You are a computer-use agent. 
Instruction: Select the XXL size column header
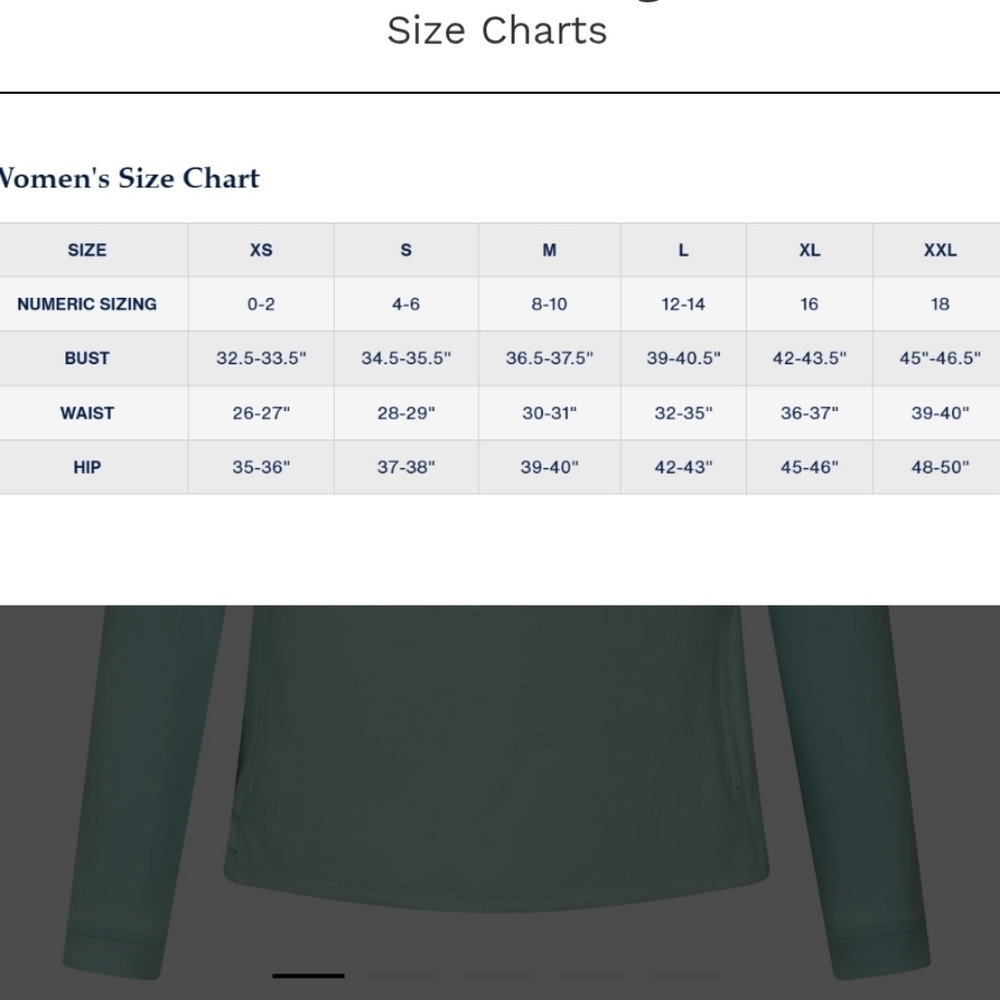(x=940, y=250)
